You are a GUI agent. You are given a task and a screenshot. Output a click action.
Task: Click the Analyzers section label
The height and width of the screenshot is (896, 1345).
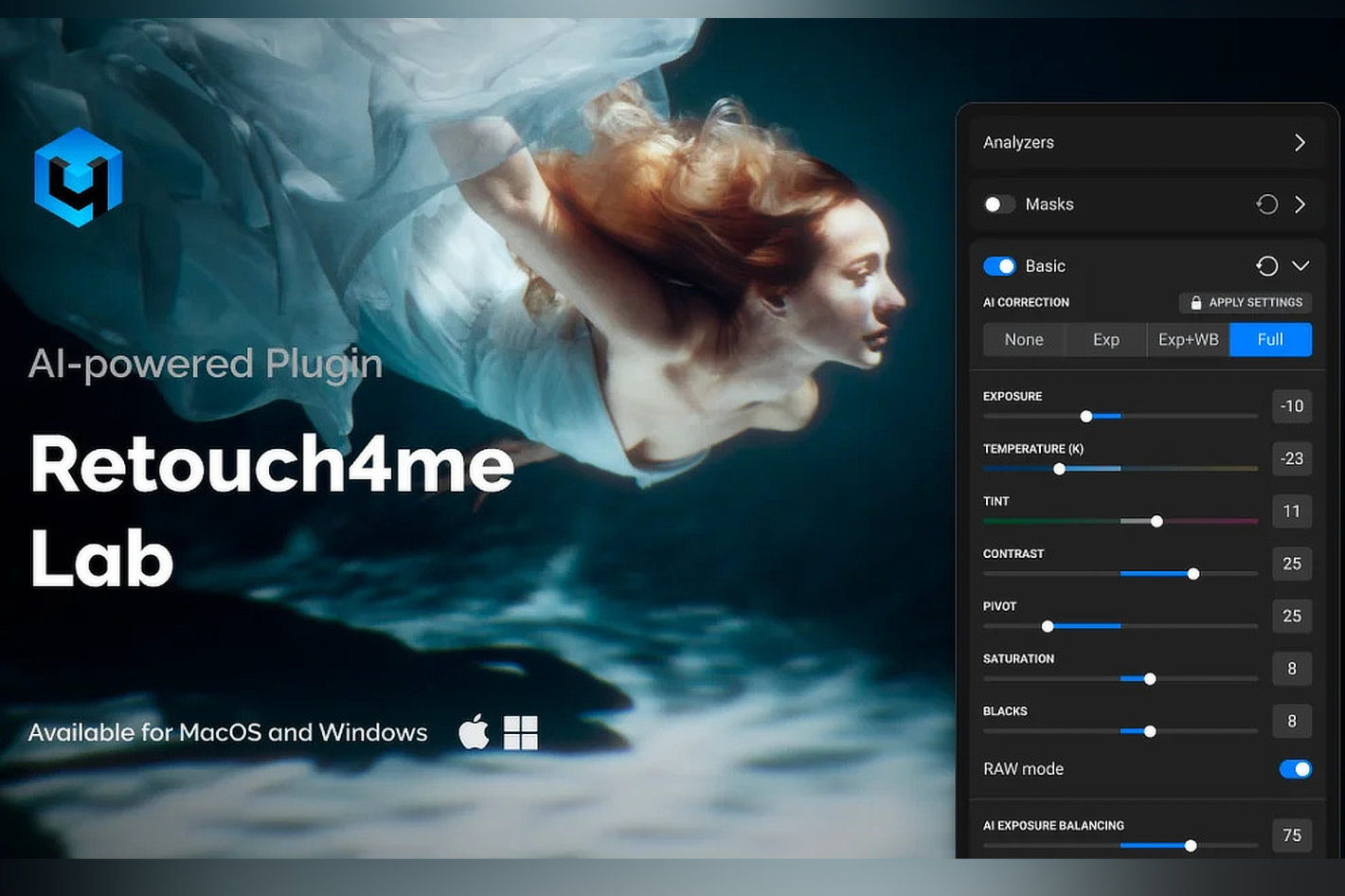[1018, 142]
